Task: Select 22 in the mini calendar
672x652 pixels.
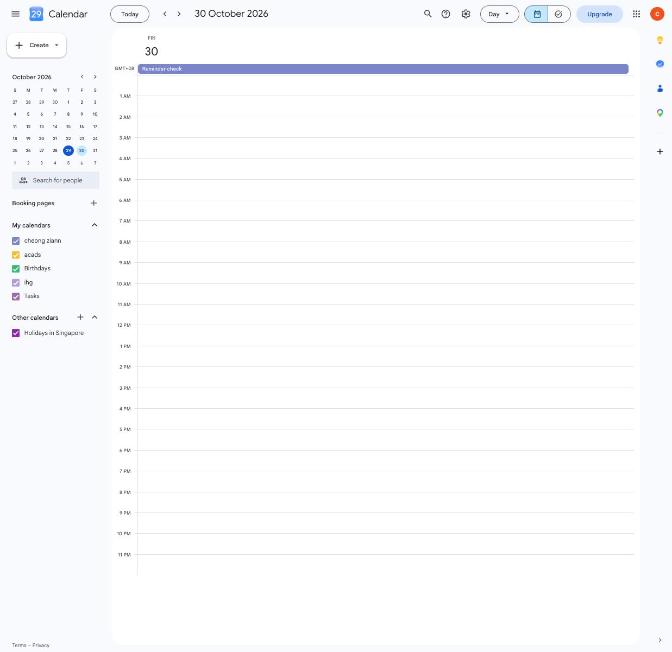Action: [68, 138]
